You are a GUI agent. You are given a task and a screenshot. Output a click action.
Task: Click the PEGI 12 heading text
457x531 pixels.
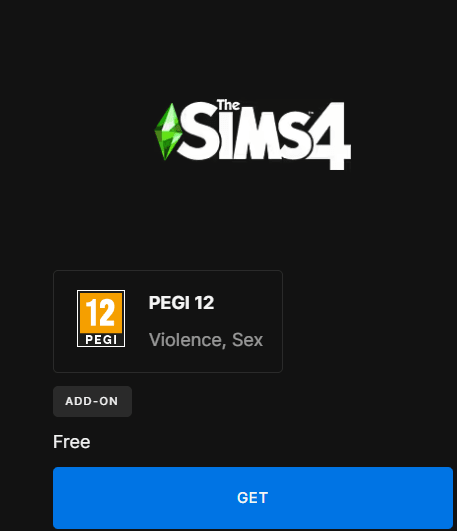point(181,302)
